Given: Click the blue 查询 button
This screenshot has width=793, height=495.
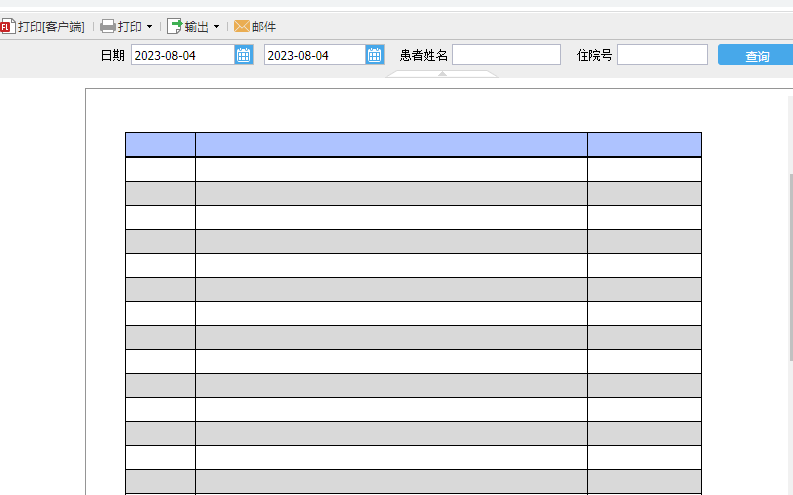Looking at the screenshot, I should (756, 55).
